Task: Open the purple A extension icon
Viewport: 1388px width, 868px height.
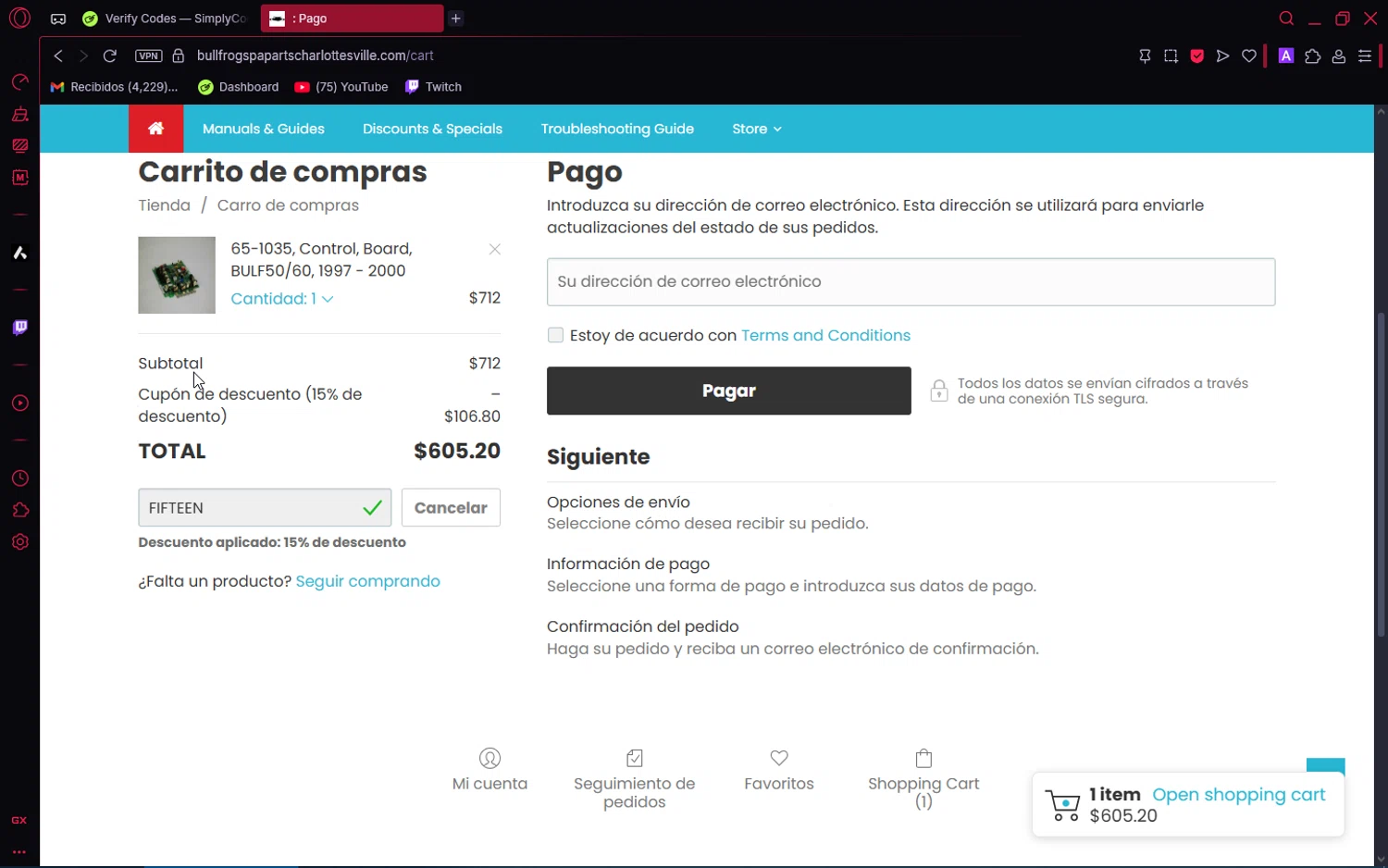Action: [1286, 56]
